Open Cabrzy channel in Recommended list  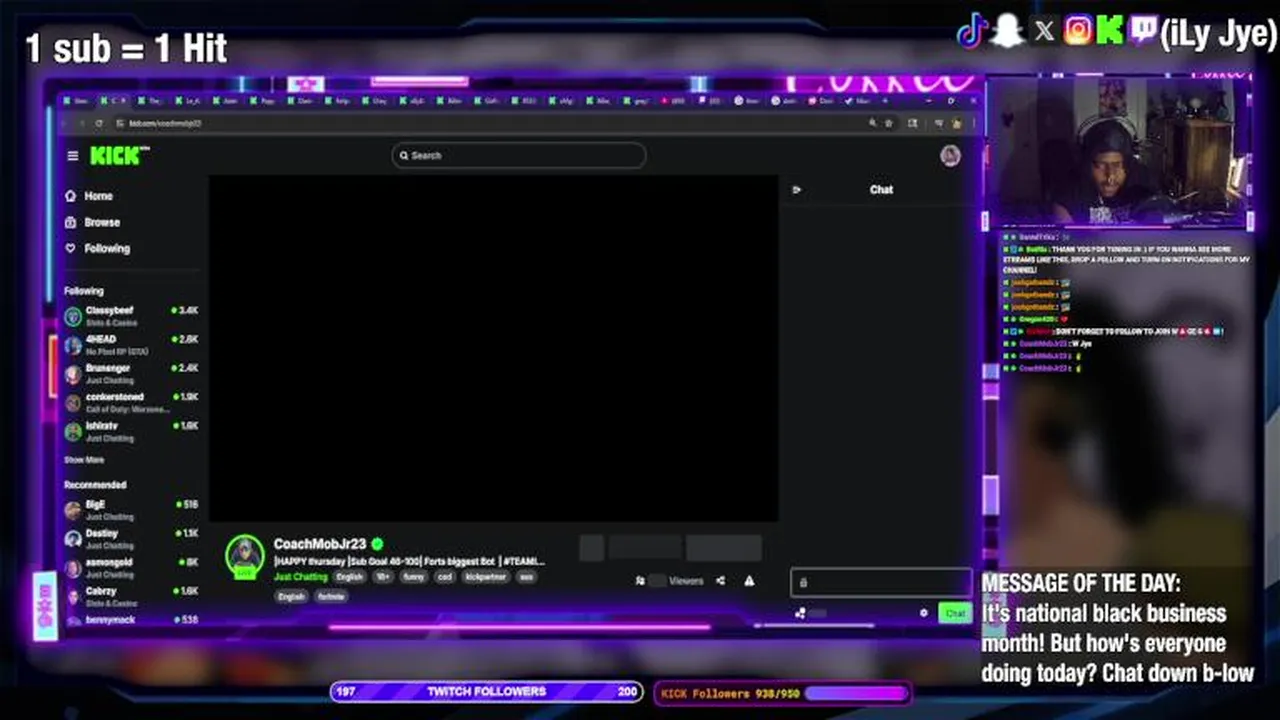133,596
